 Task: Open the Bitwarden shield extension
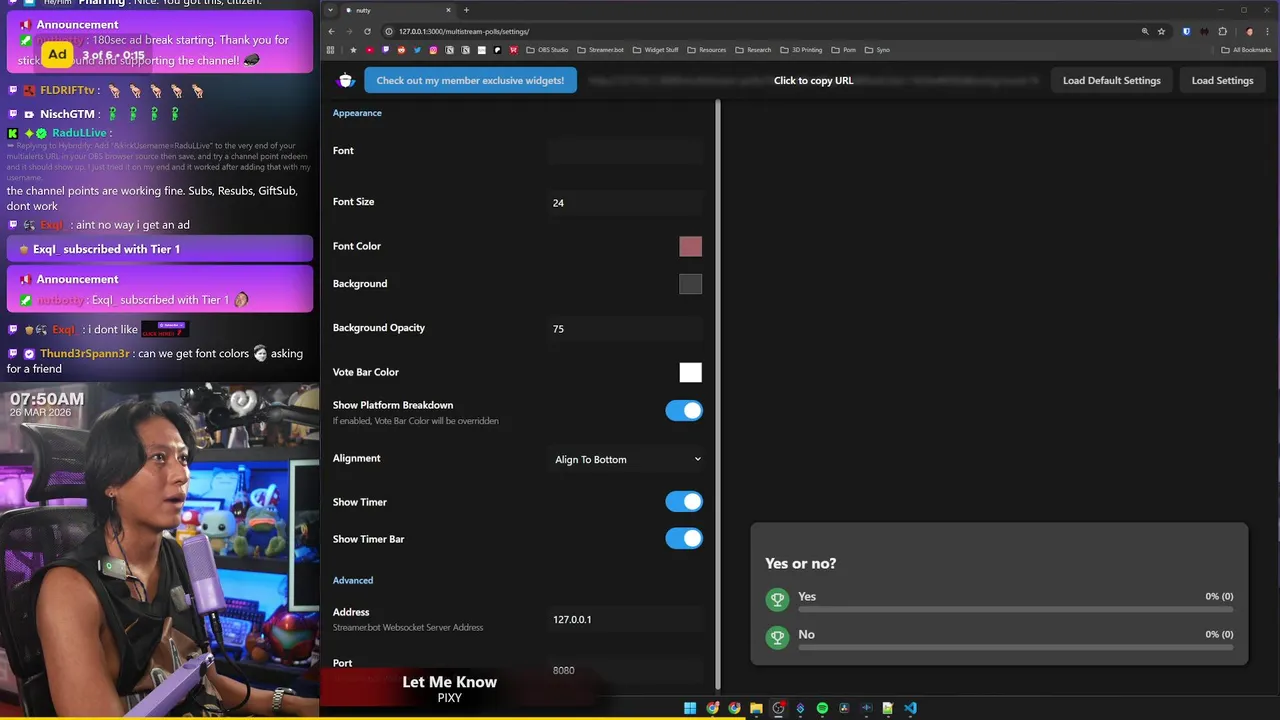[x=1187, y=31]
